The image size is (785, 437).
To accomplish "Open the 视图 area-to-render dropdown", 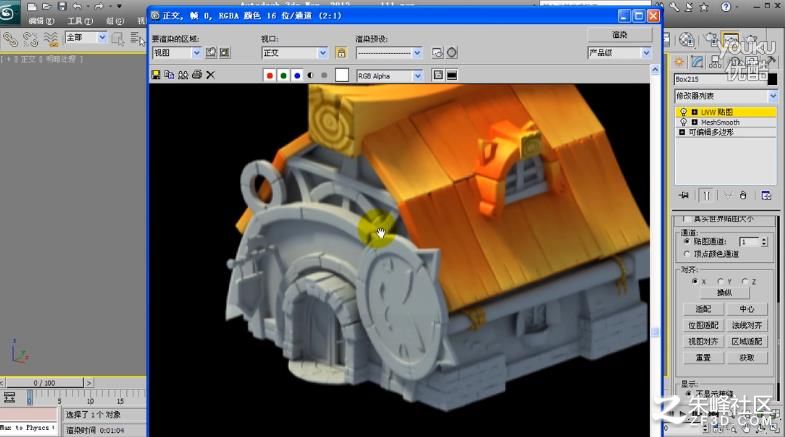I will click(x=177, y=53).
